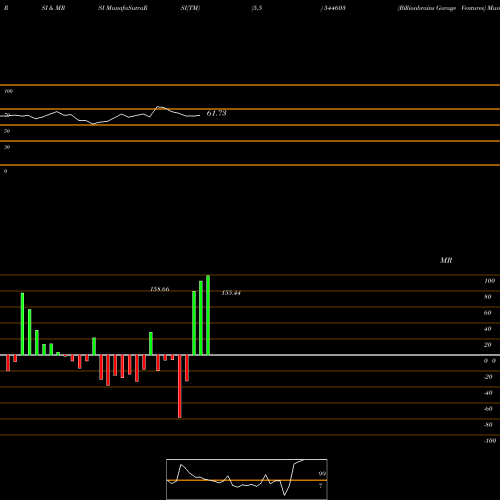This screenshot has width=500, height=500.
Task: Click the 158.66 value label
Action: [x=160, y=289]
